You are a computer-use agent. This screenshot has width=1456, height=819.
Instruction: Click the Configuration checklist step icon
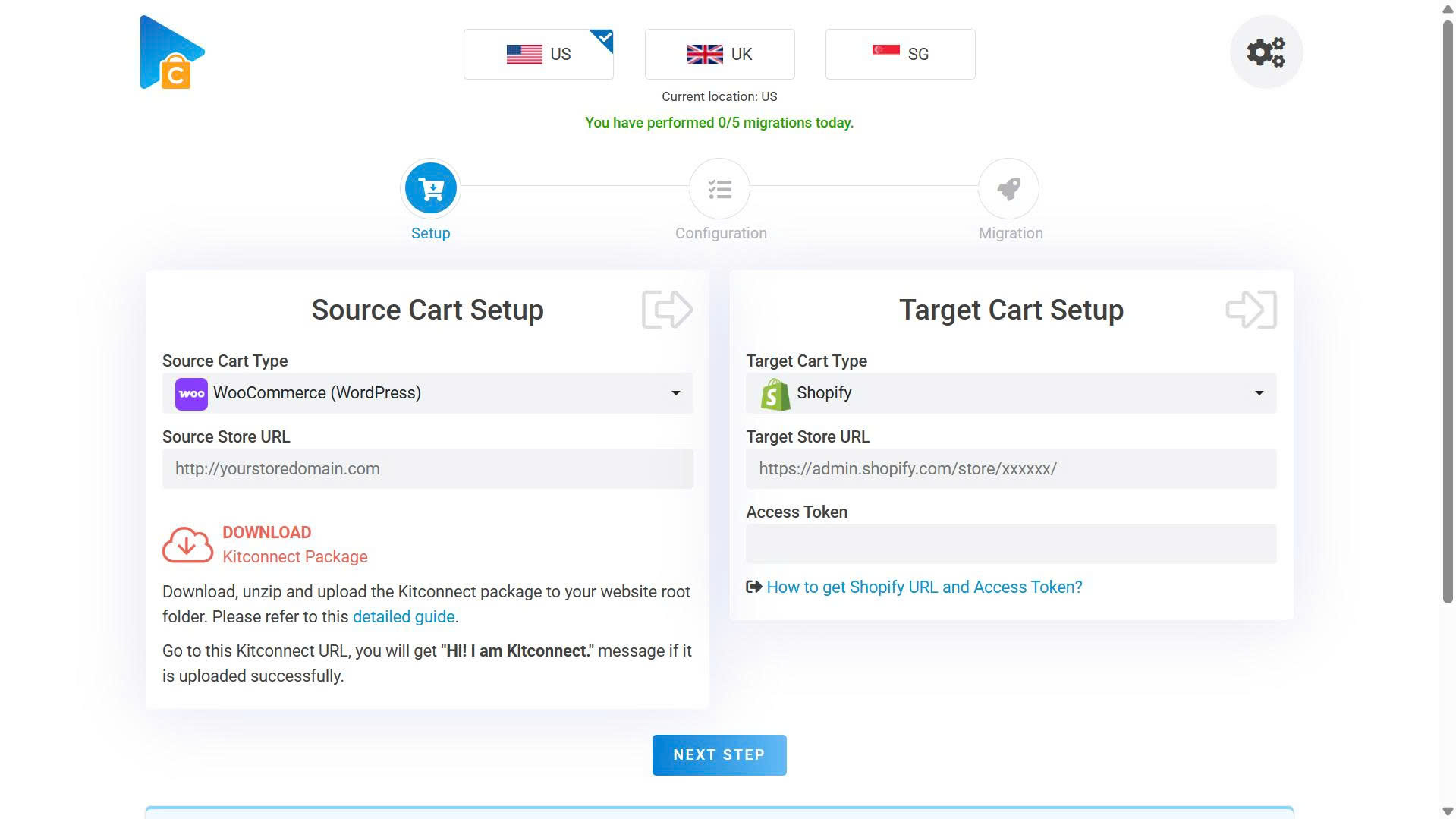719,189
